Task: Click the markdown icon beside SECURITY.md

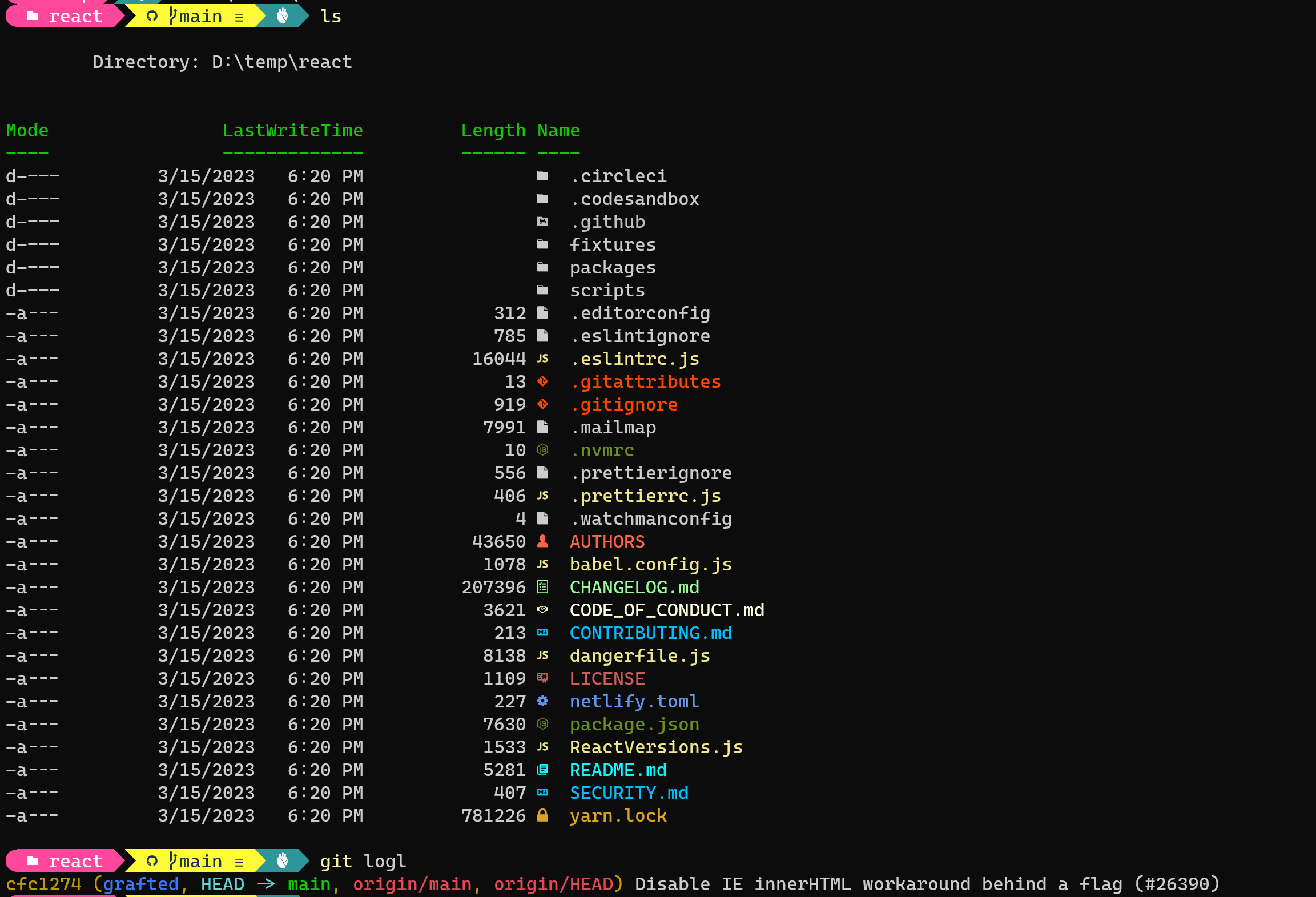Action: pos(542,793)
